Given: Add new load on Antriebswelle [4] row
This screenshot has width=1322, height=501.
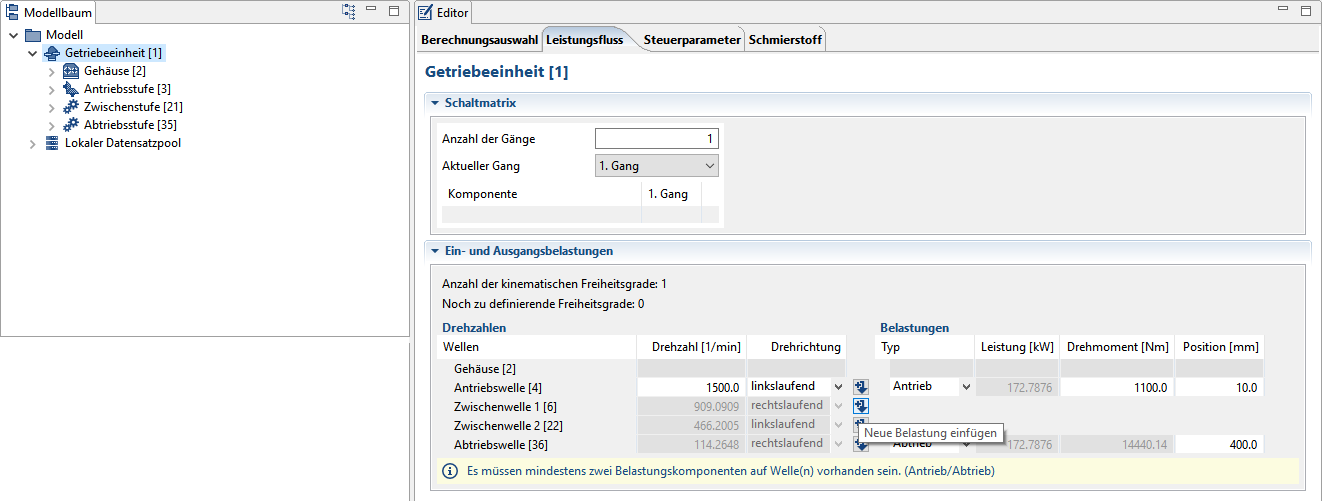Looking at the screenshot, I should (x=861, y=387).
